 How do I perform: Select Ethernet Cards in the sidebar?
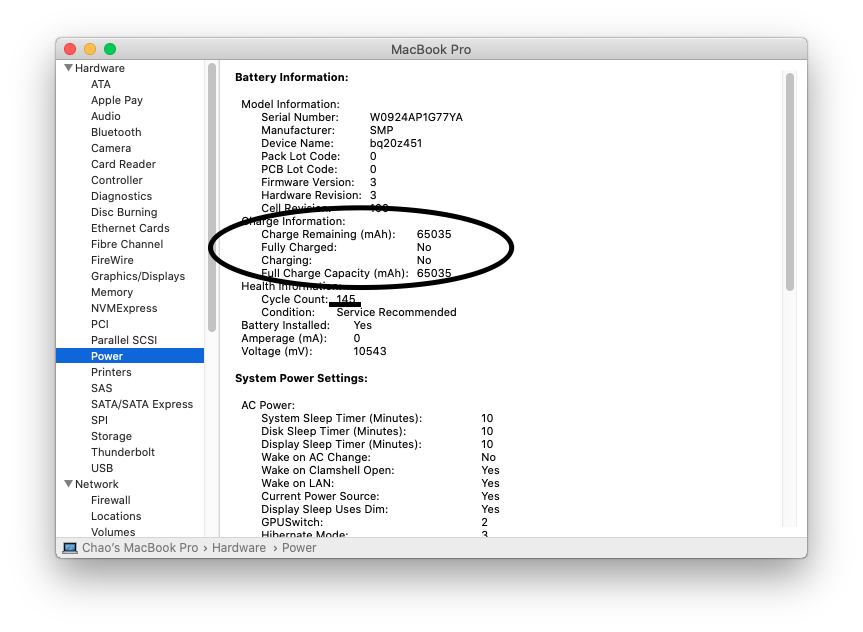pyautogui.click(x=130, y=228)
